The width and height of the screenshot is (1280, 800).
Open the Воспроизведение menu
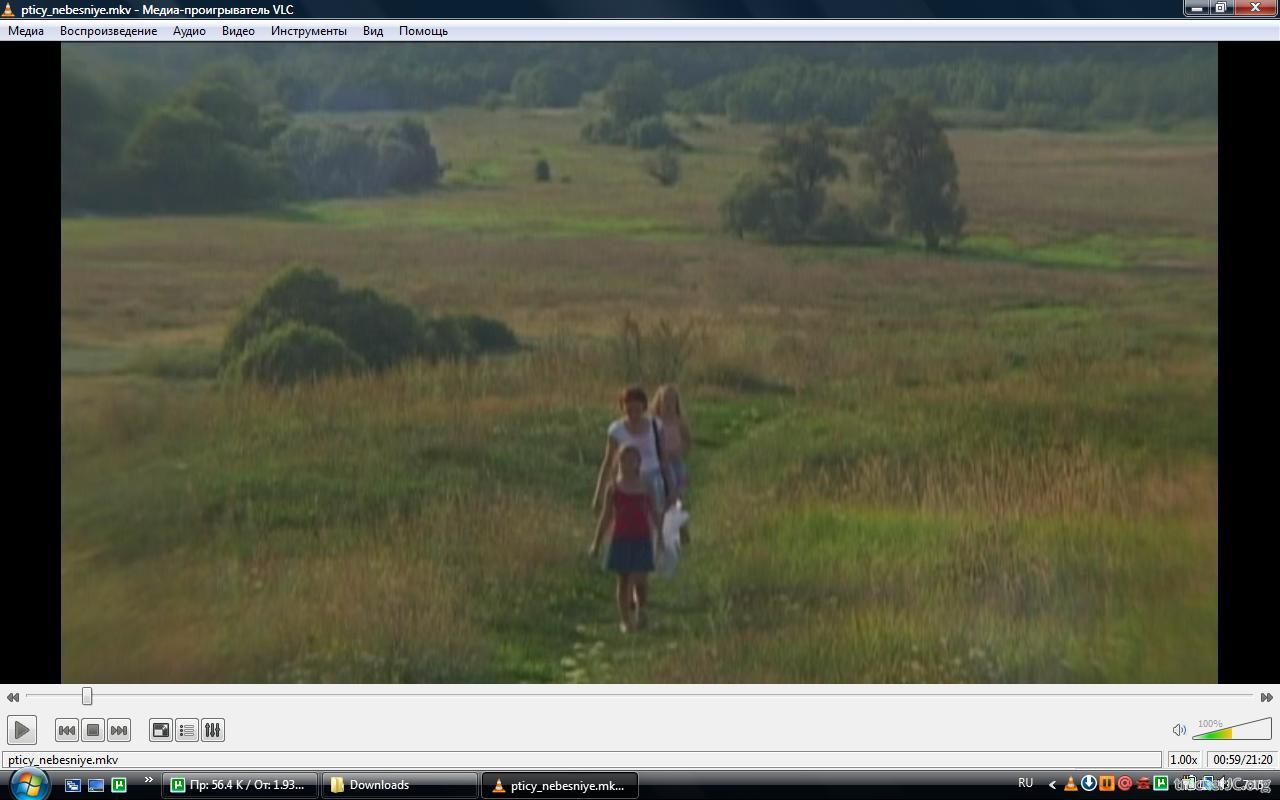pos(108,31)
